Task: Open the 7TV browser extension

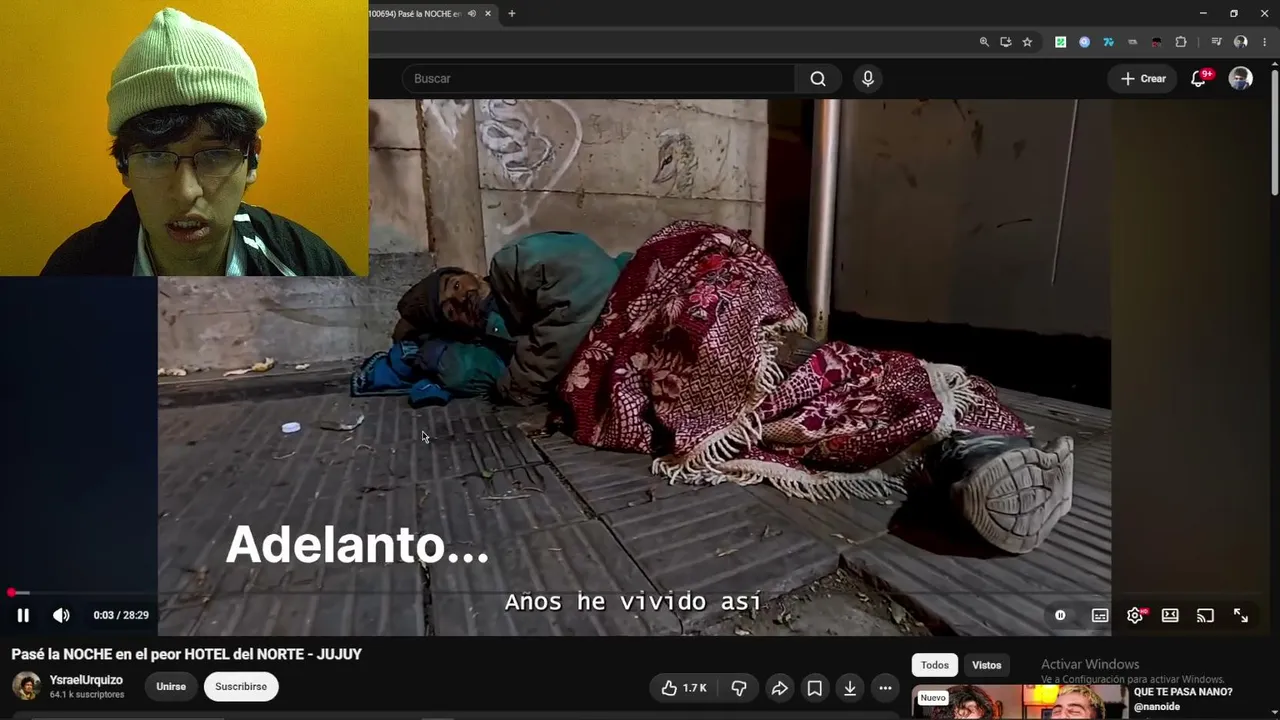Action: (1108, 42)
